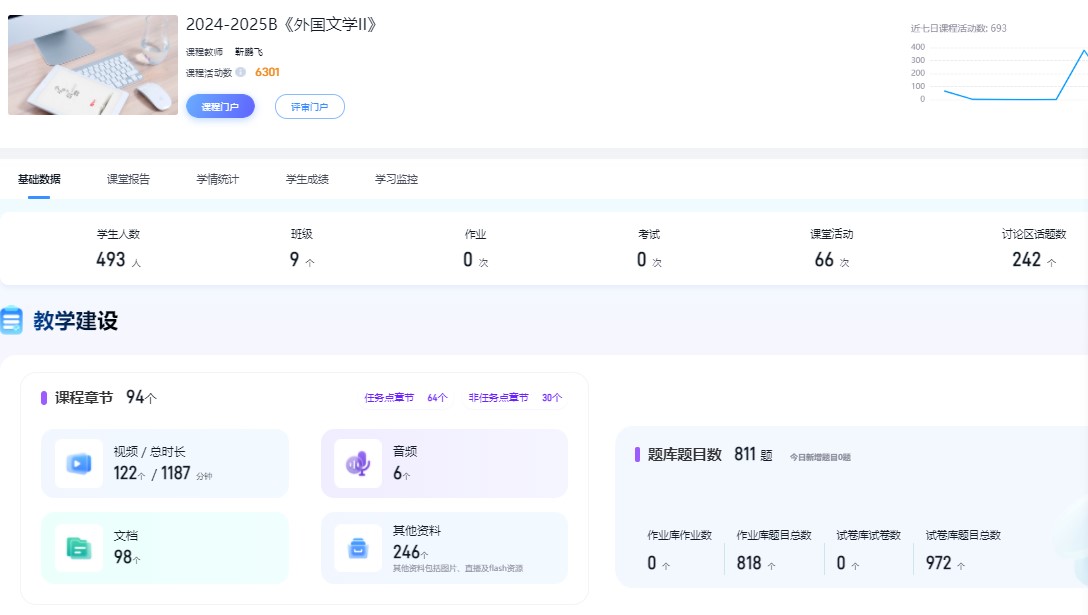Click the course cover thumbnail image
Image resolution: width=1088 pixels, height=615 pixels.
(93, 65)
